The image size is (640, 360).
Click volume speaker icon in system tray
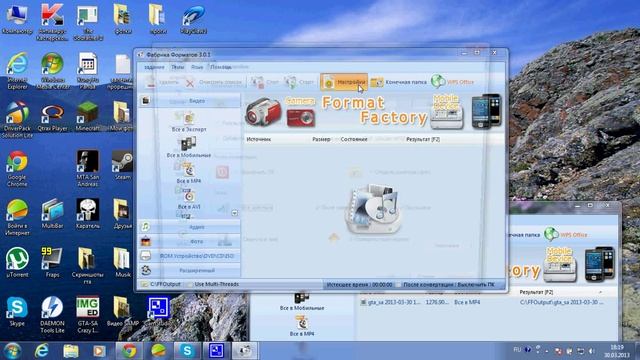(592, 351)
